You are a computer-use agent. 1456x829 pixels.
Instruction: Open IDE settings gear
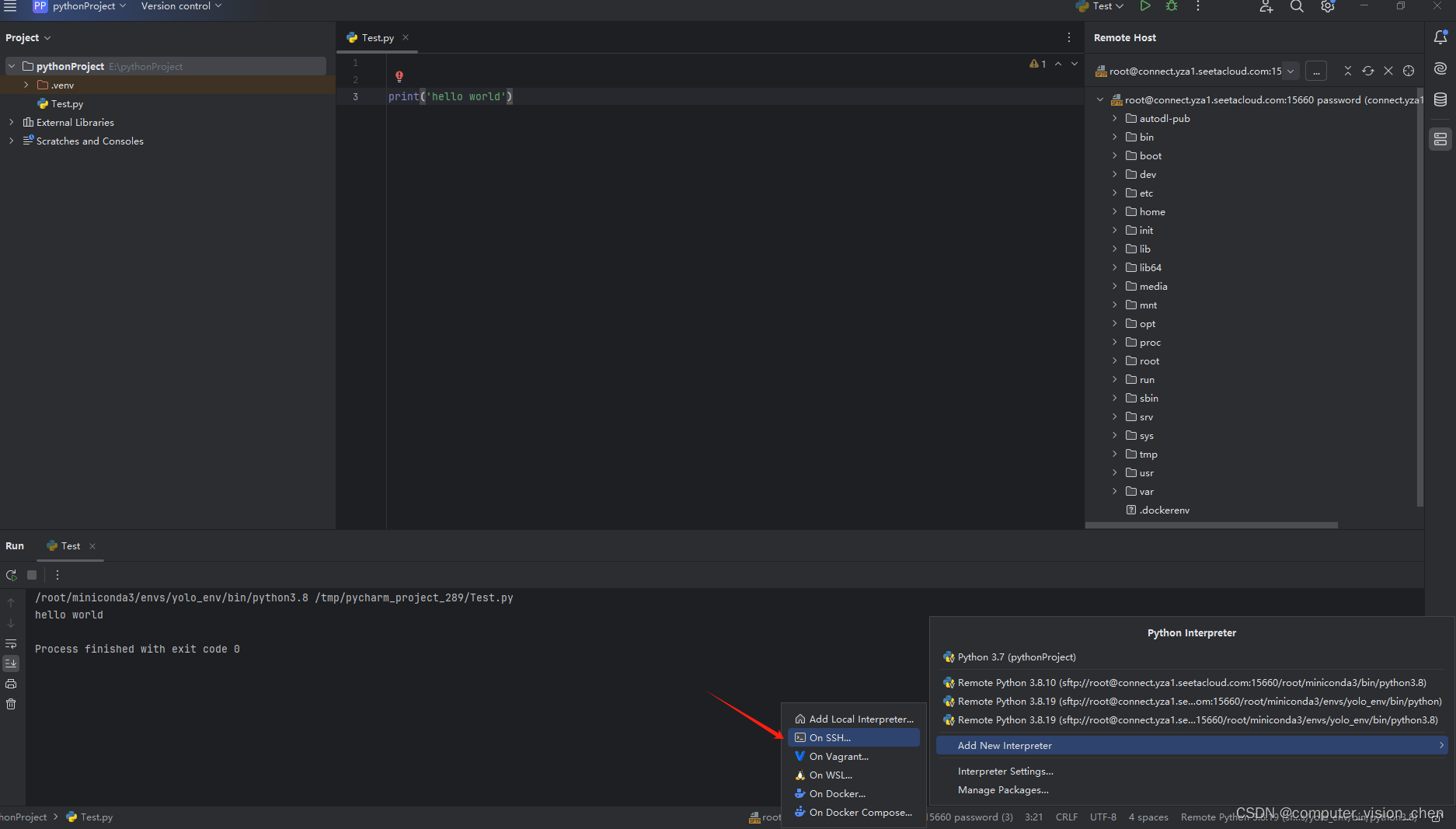(x=1328, y=6)
